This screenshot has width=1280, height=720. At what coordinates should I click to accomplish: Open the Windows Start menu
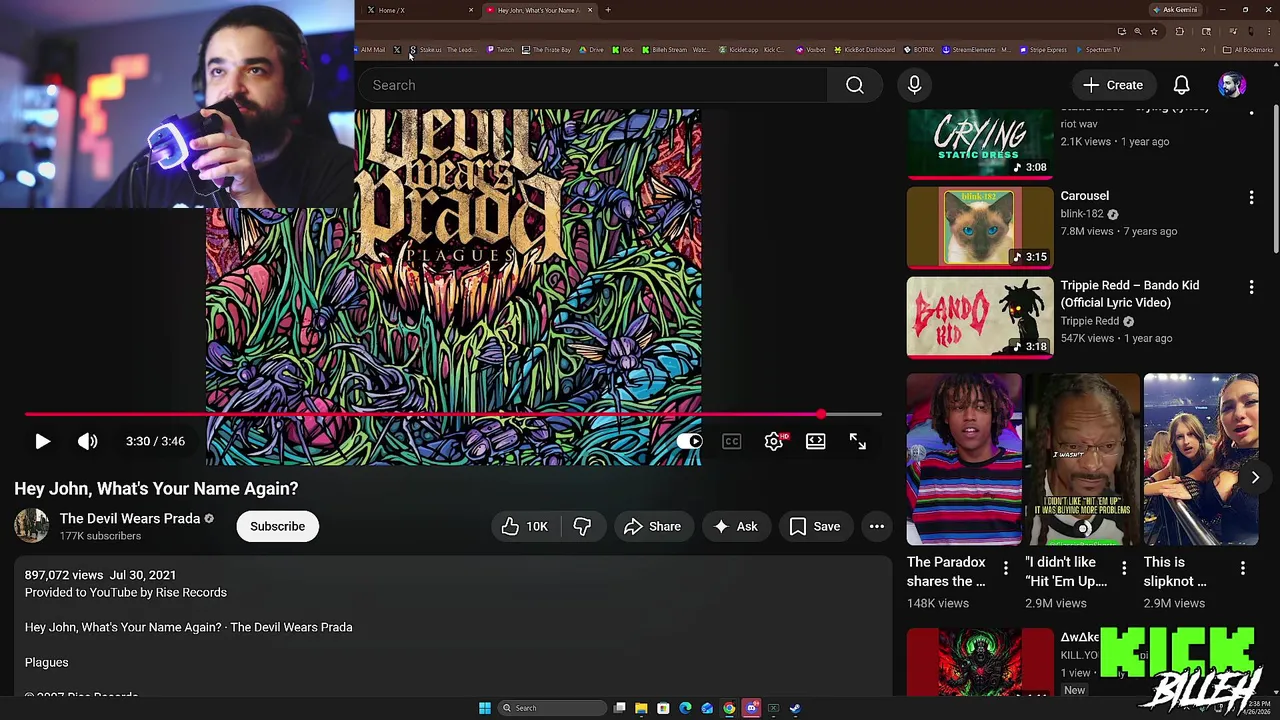(485, 708)
